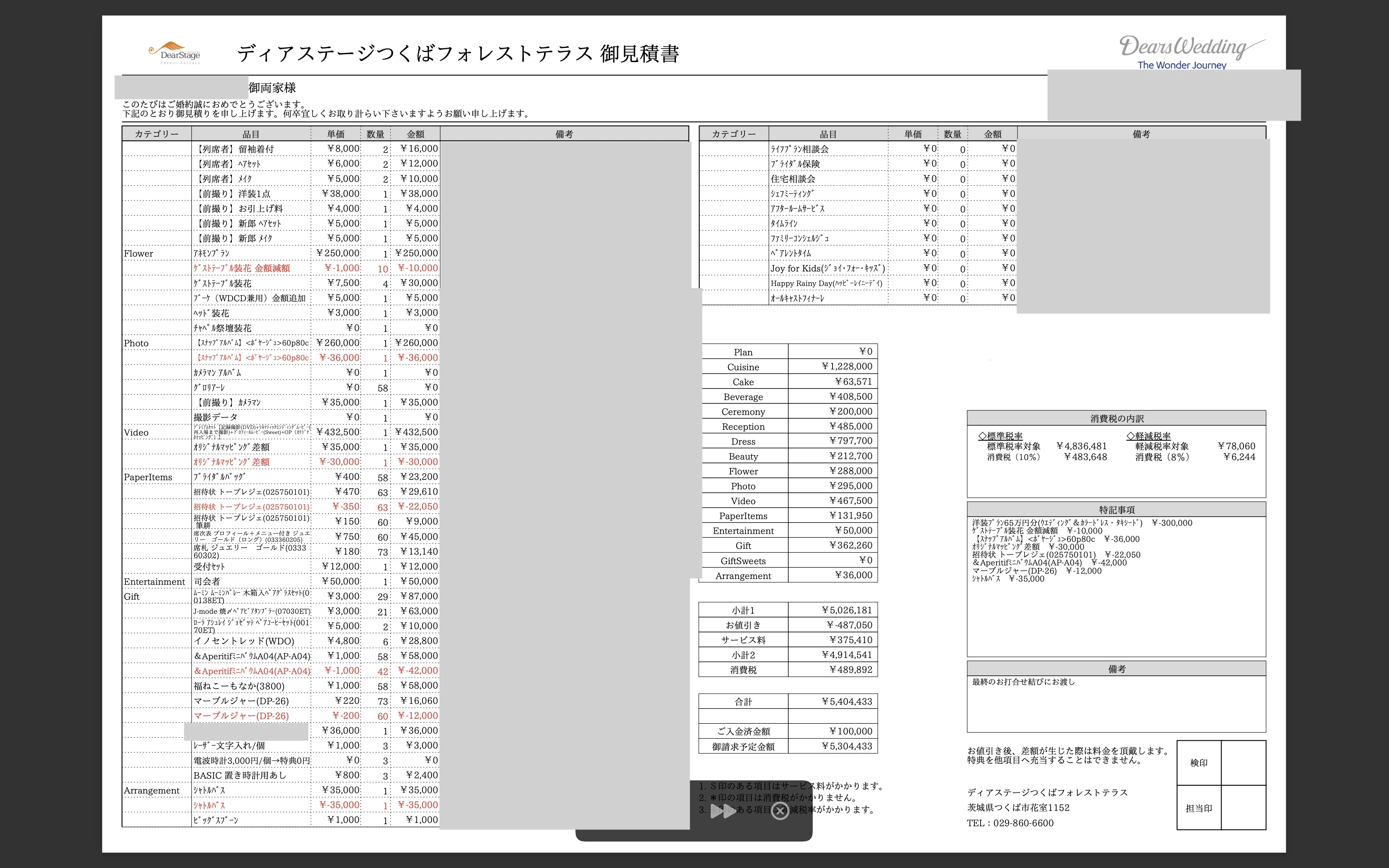
Task: Select the ﾌﾞﾗｲﾀﾞﾙ保険 item
Action: (x=795, y=164)
